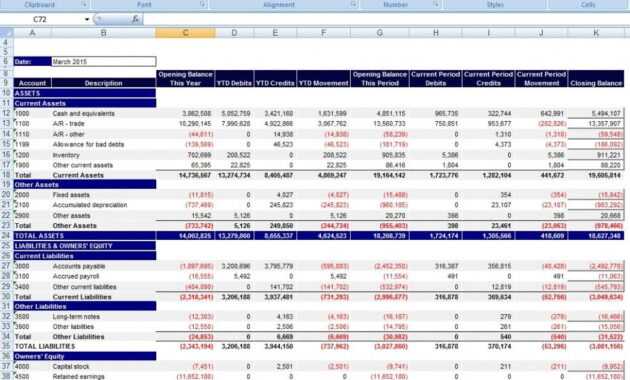This screenshot has height=380, width=630.
Task: Select column E header
Action: (275, 33)
